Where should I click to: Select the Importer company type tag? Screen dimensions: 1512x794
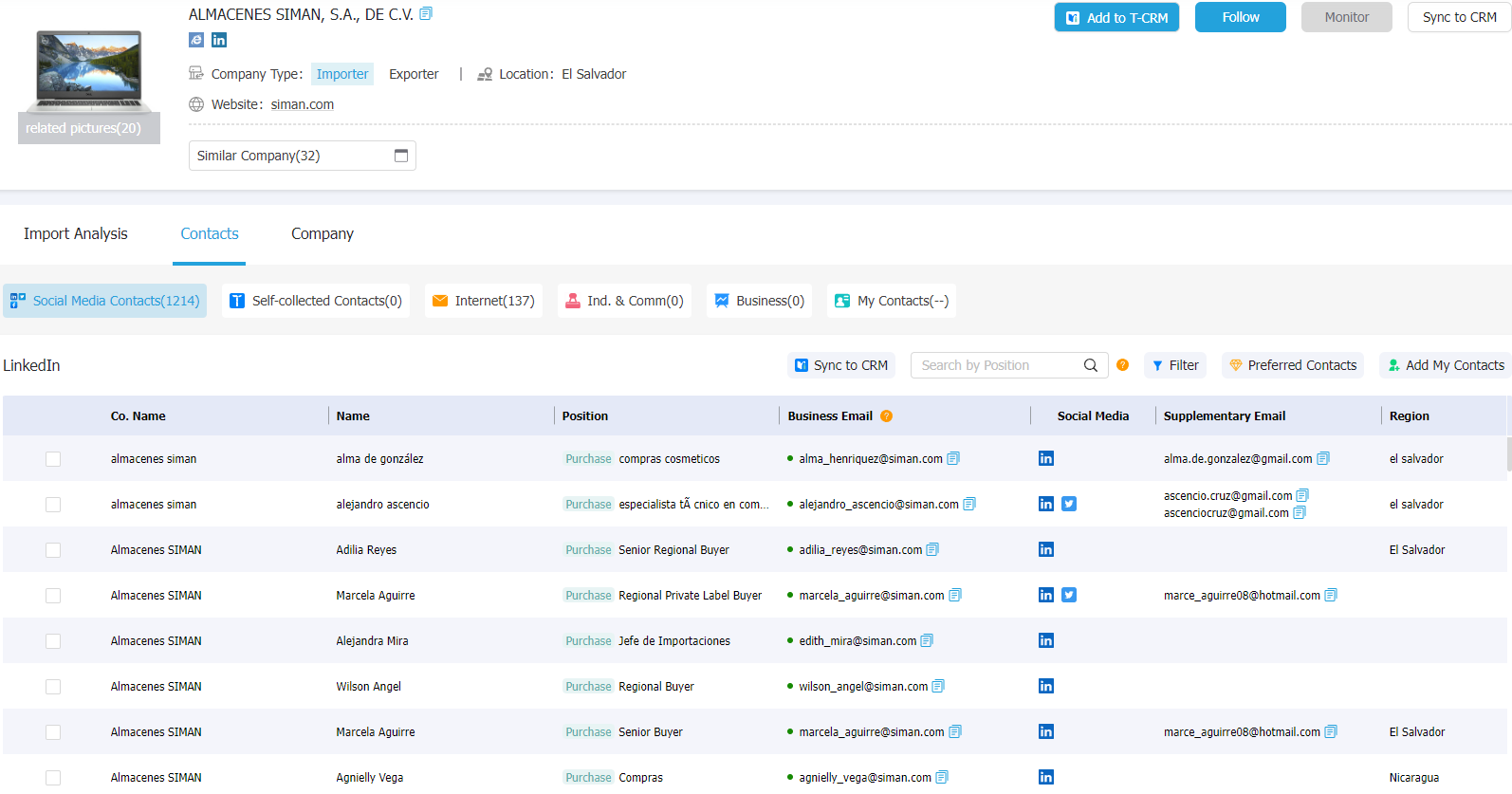(x=342, y=74)
